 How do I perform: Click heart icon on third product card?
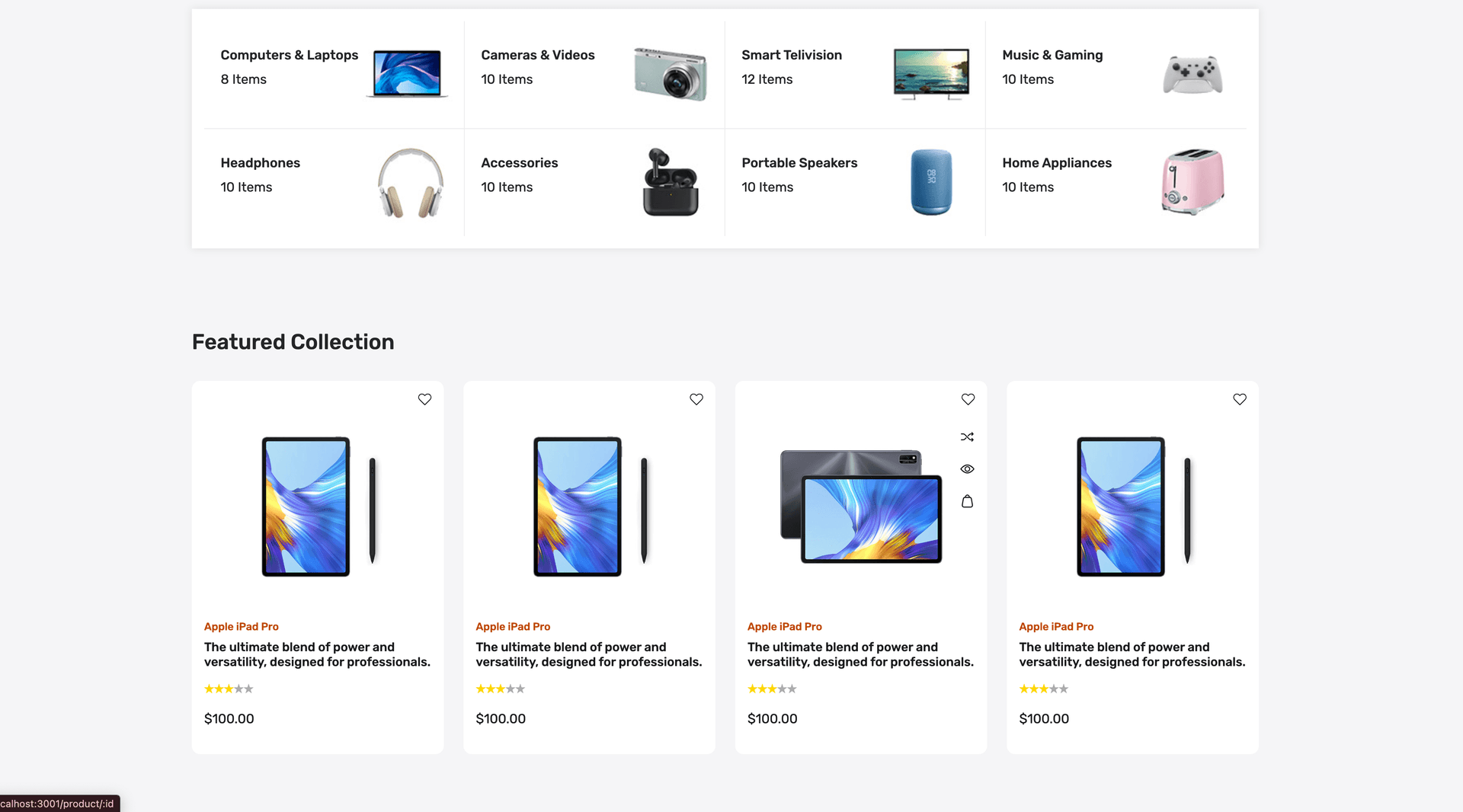(968, 399)
